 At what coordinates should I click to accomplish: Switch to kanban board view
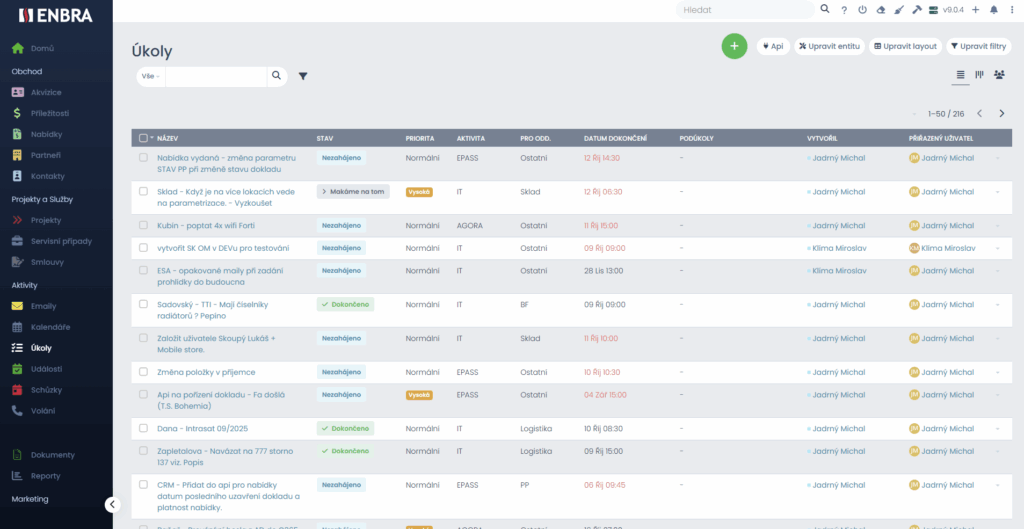(x=979, y=75)
